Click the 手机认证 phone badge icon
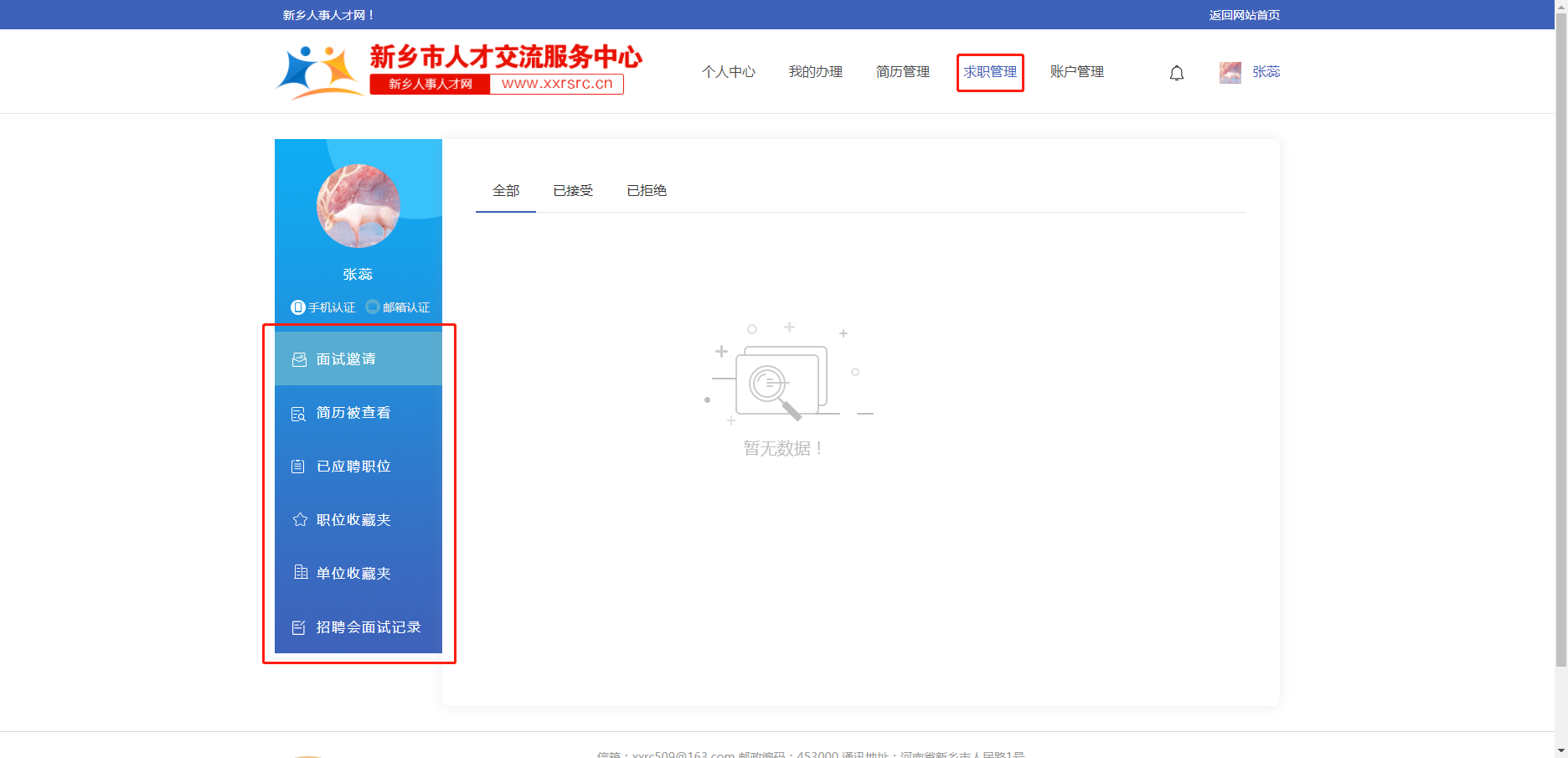 [297, 307]
